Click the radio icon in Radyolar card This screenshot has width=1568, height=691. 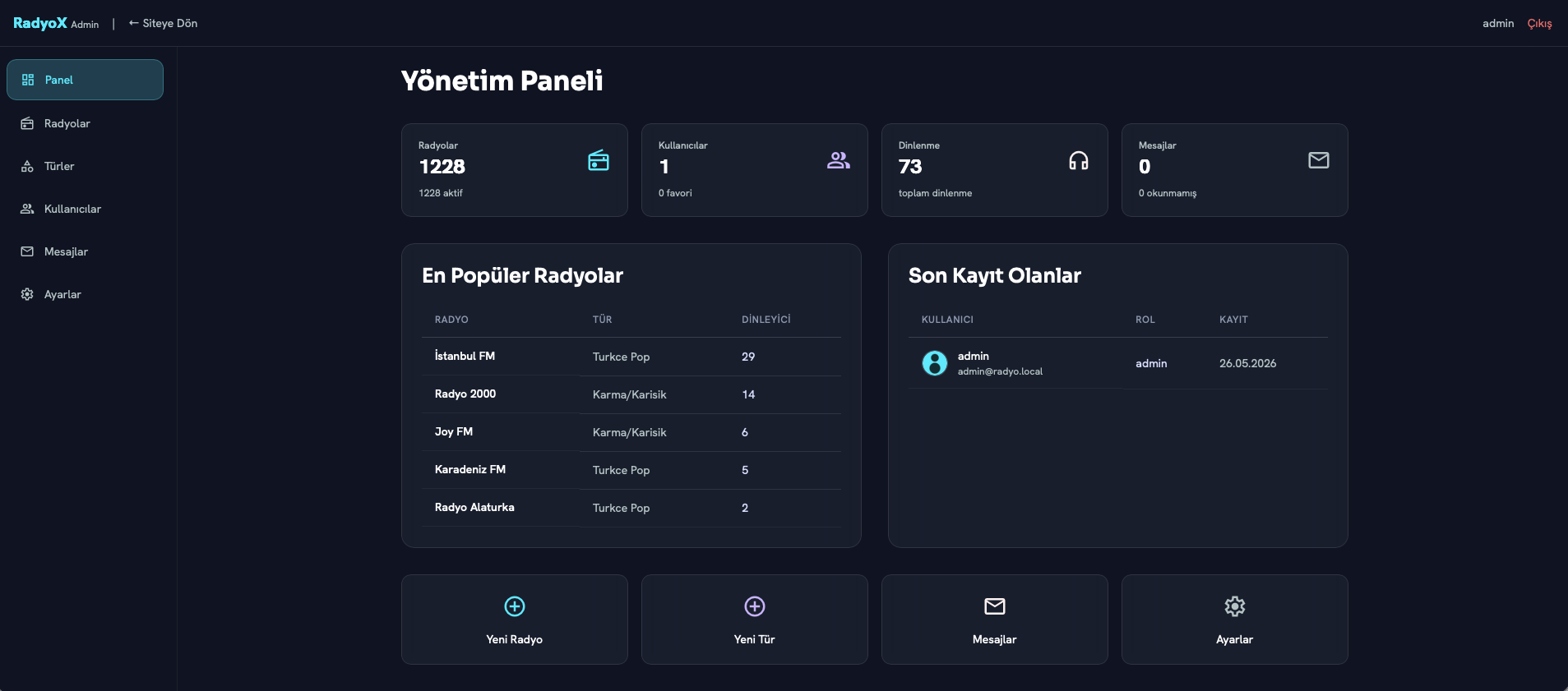click(x=599, y=160)
